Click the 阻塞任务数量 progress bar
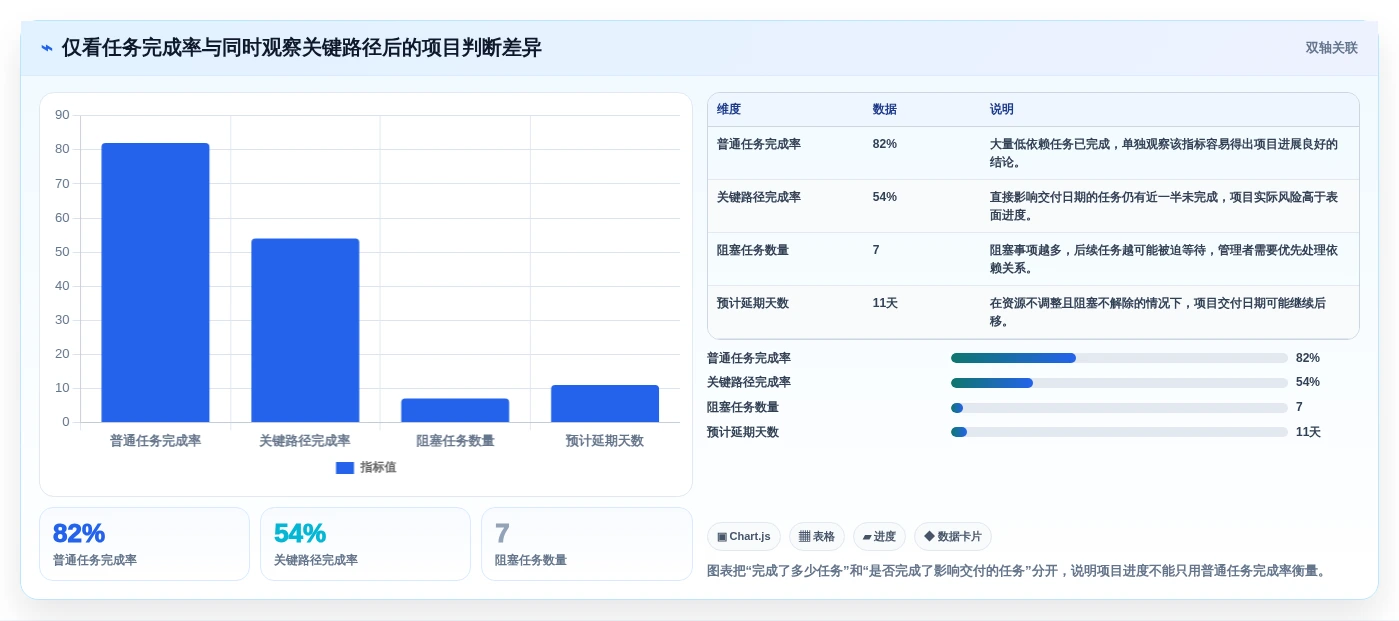The image size is (1399, 621). click(x=1119, y=407)
